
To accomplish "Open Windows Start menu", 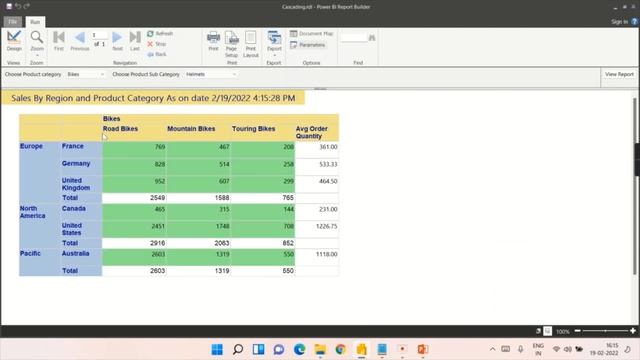I will click(217, 349).
